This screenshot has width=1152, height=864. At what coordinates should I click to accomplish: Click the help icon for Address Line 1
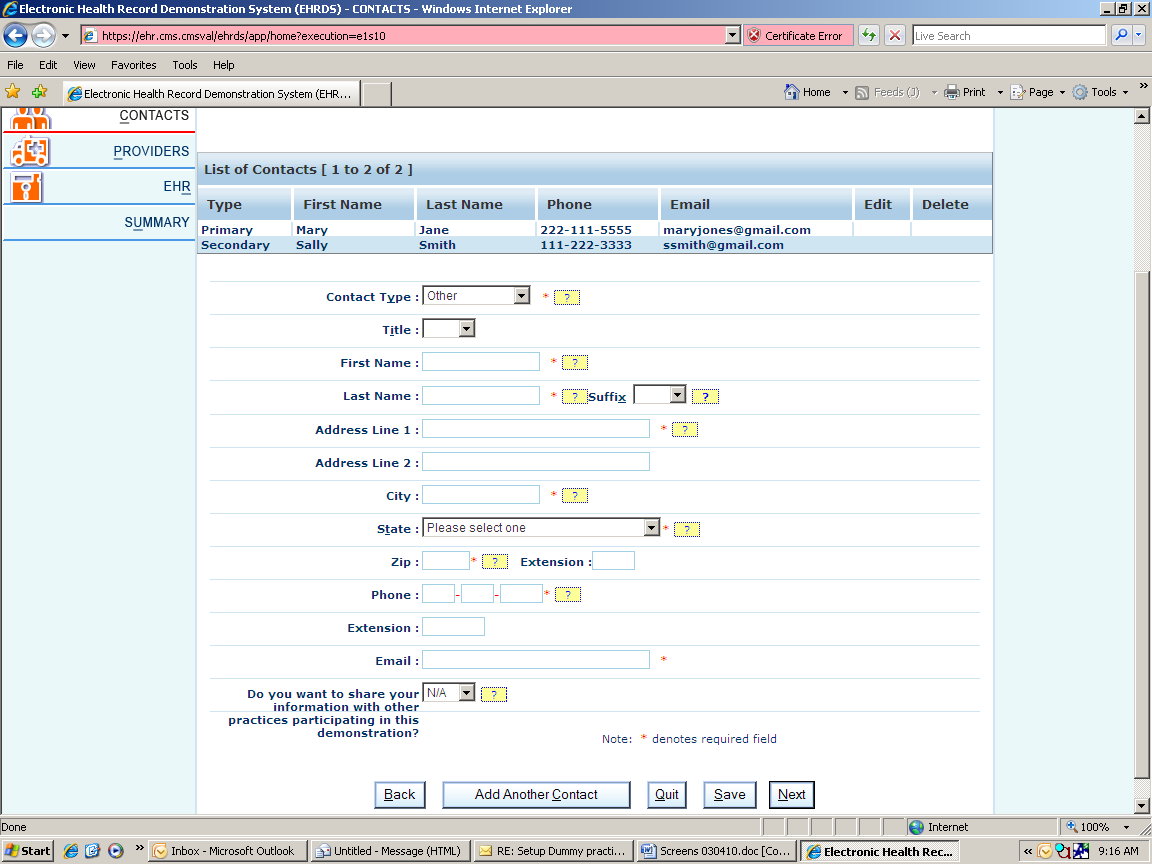pyautogui.click(x=685, y=430)
